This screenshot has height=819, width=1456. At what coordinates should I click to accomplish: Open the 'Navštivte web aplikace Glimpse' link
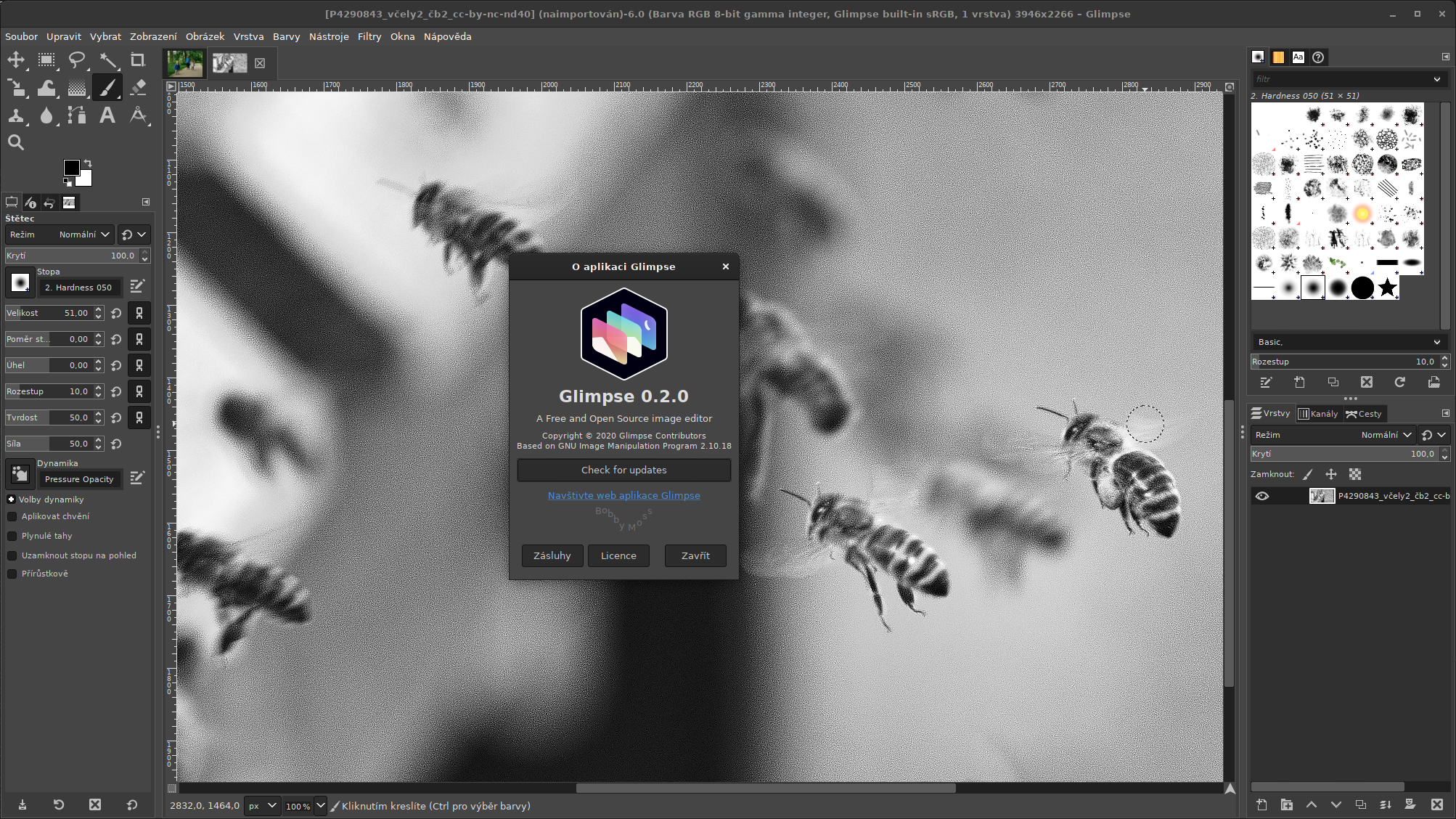(x=623, y=495)
